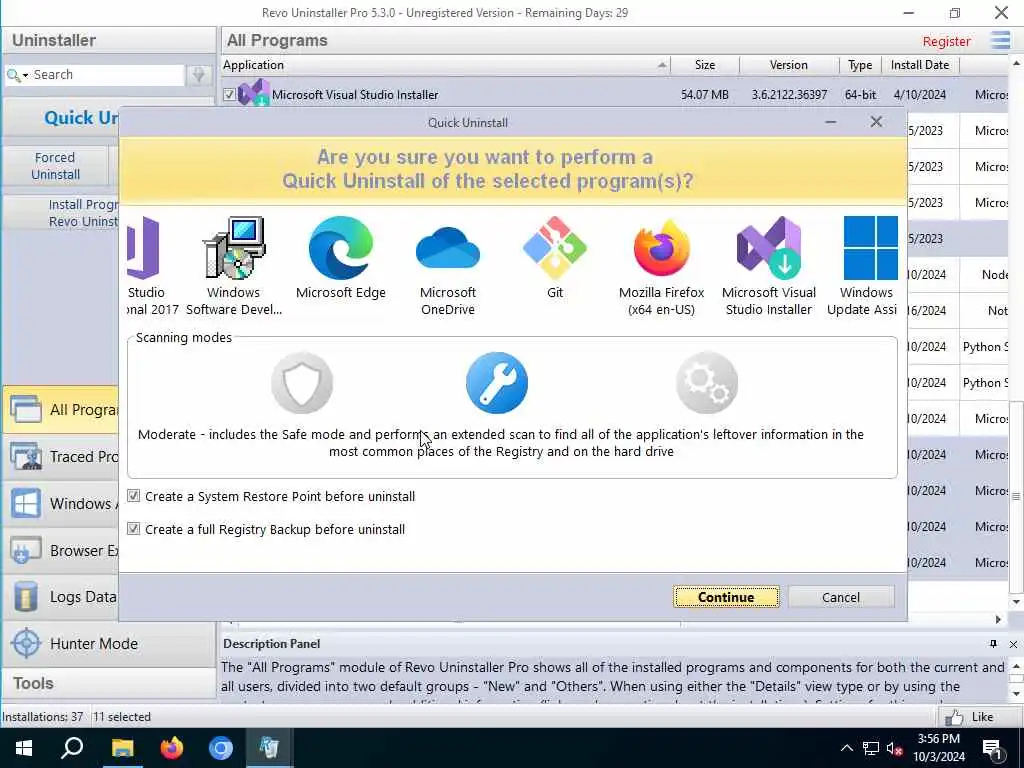
Task: Minimize the Quick Uninstall dialog
Action: coord(830,122)
